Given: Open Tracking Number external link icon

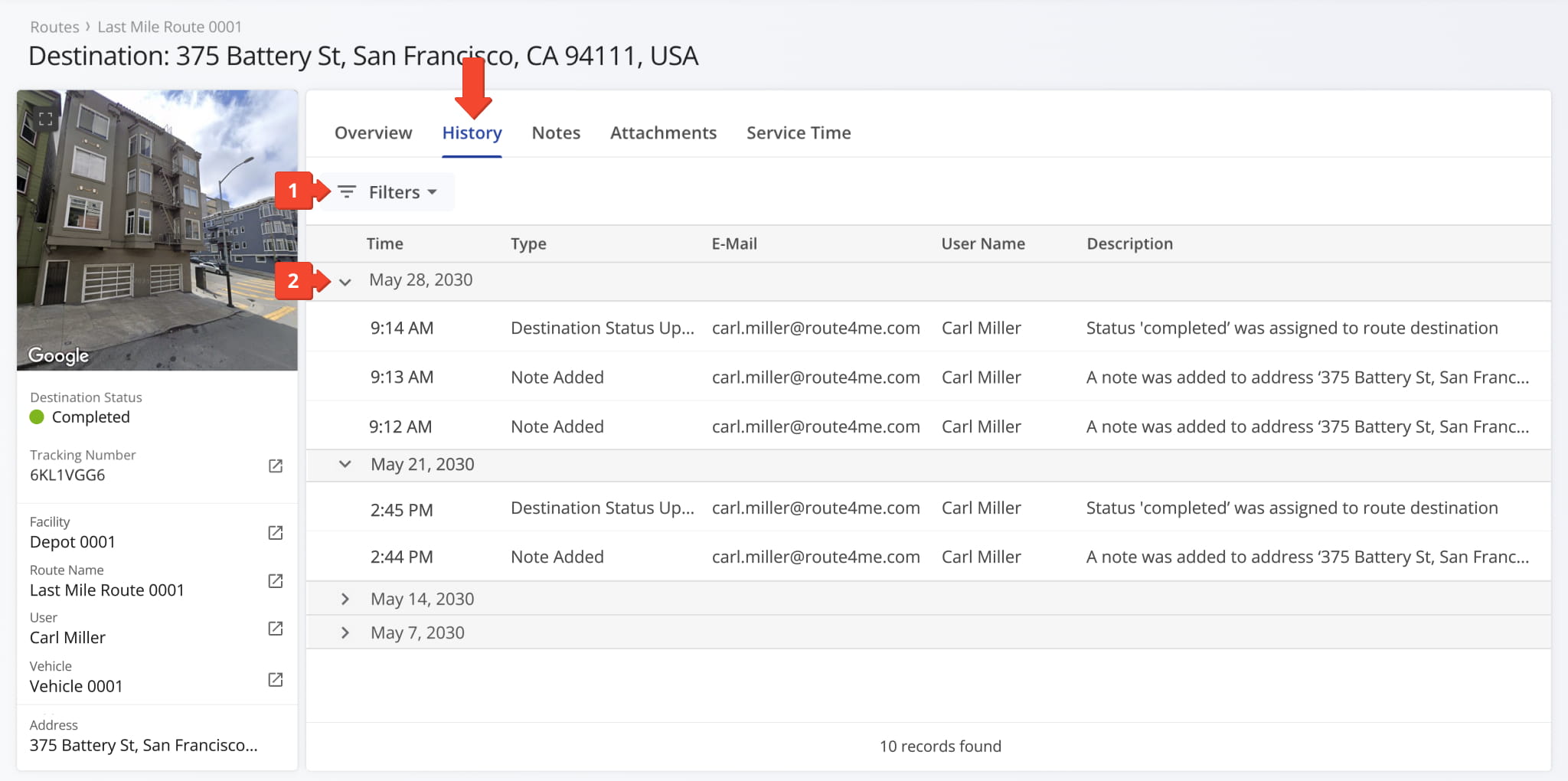Looking at the screenshot, I should (276, 466).
